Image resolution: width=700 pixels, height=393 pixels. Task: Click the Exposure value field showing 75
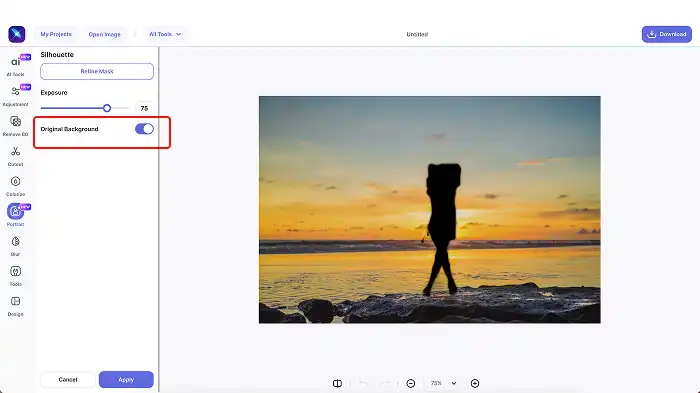pos(144,109)
